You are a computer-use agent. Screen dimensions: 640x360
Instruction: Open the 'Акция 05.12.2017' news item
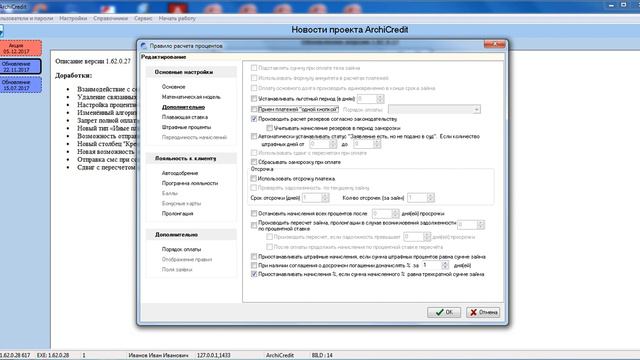tap(20, 48)
